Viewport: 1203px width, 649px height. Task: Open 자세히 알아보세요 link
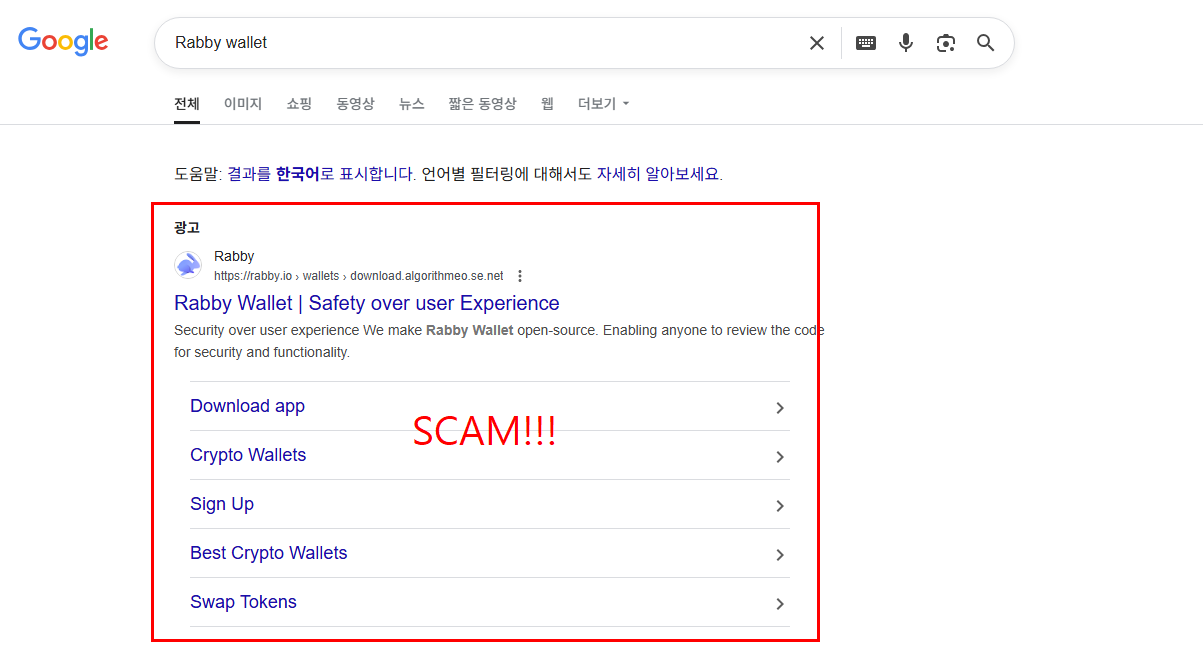(658, 174)
